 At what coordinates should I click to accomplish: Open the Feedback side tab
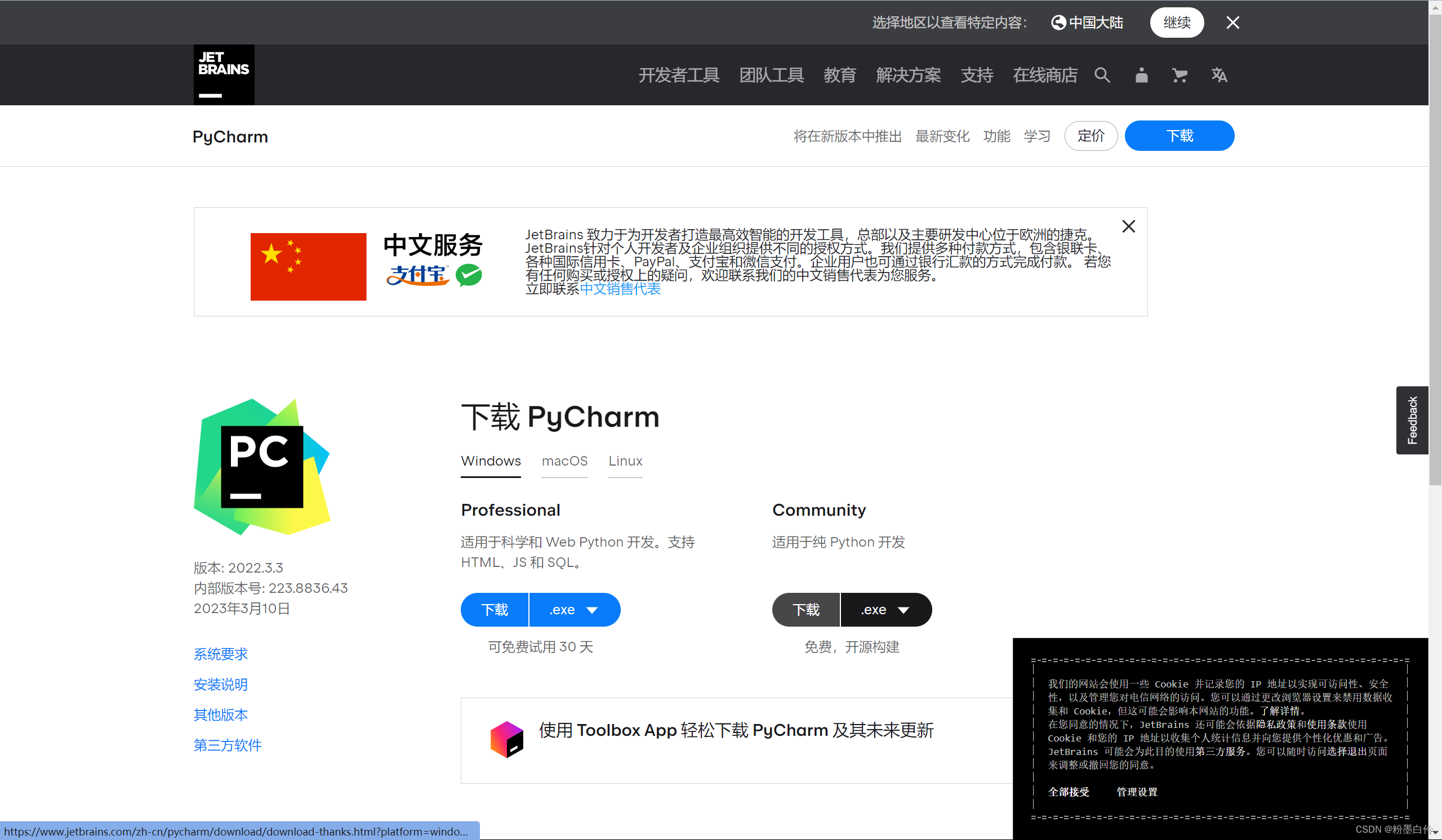[1412, 421]
